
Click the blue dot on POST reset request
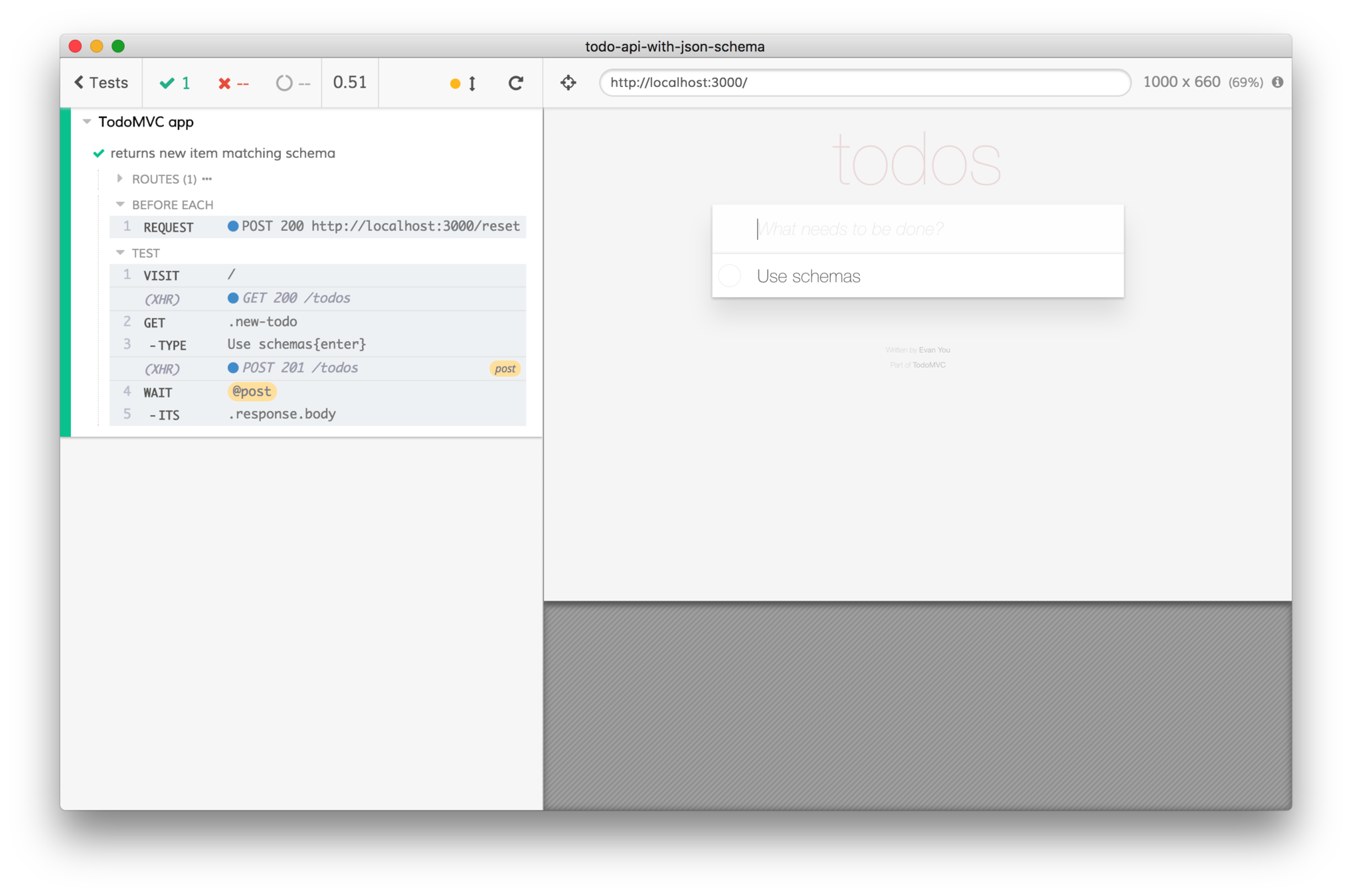(x=233, y=226)
